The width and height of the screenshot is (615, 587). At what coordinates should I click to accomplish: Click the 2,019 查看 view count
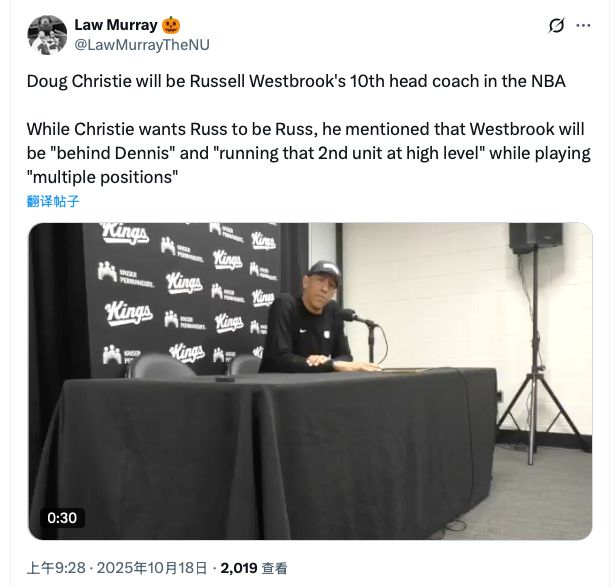[254, 568]
